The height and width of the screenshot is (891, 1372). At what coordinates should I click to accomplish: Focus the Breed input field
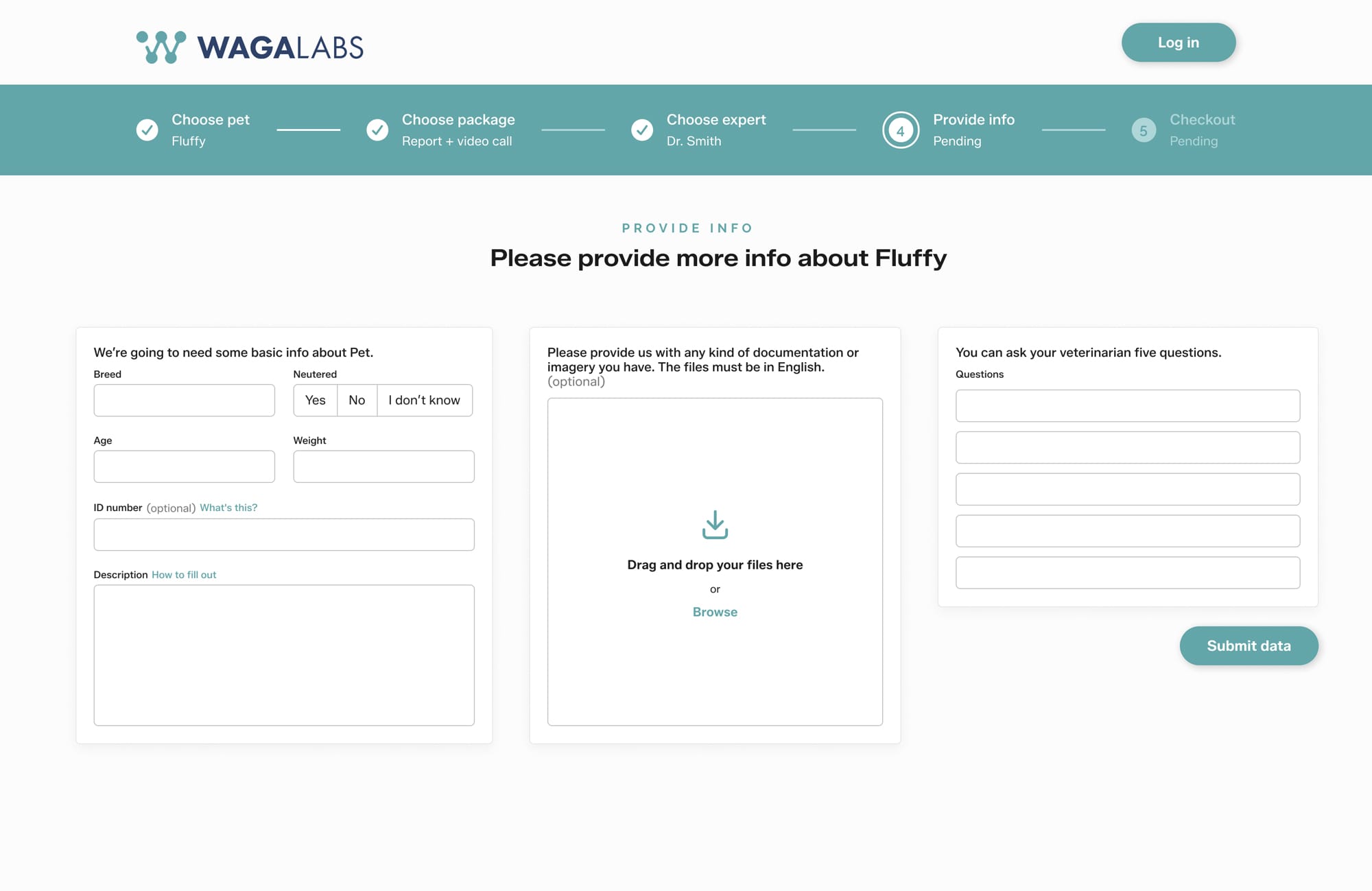(x=184, y=401)
